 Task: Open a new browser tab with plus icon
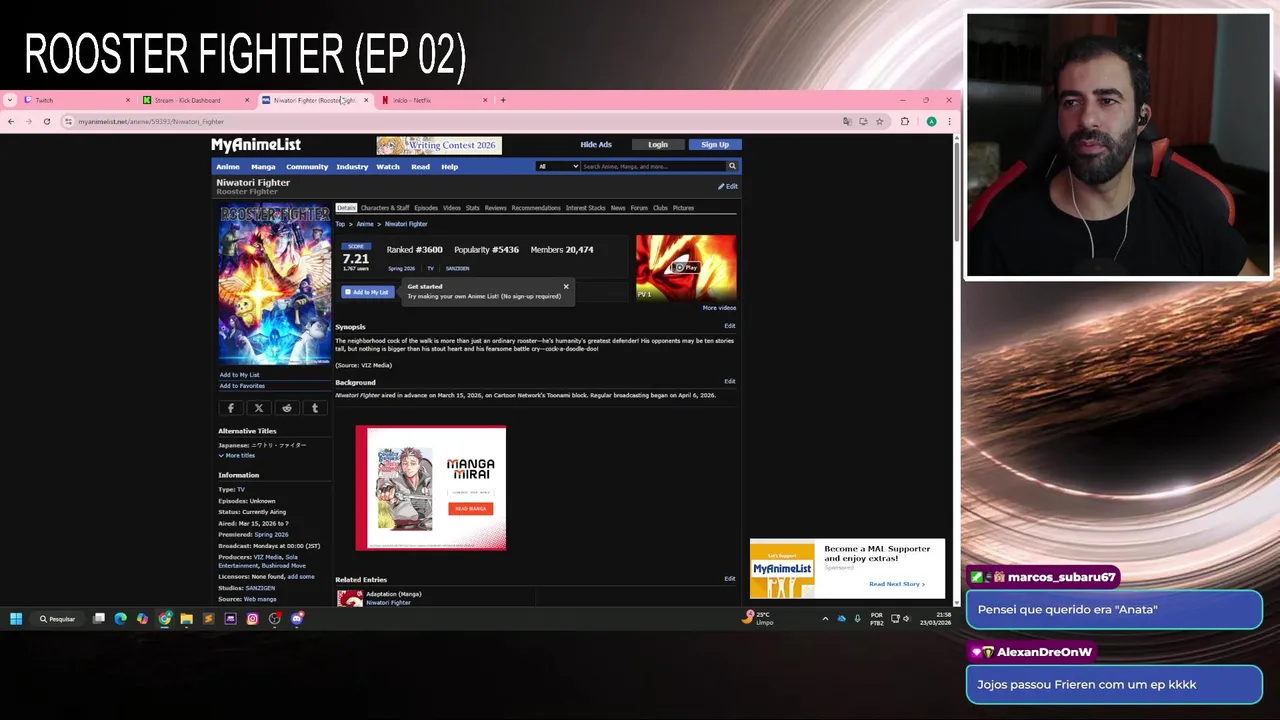pyautogui.click(x=504, y=100)
